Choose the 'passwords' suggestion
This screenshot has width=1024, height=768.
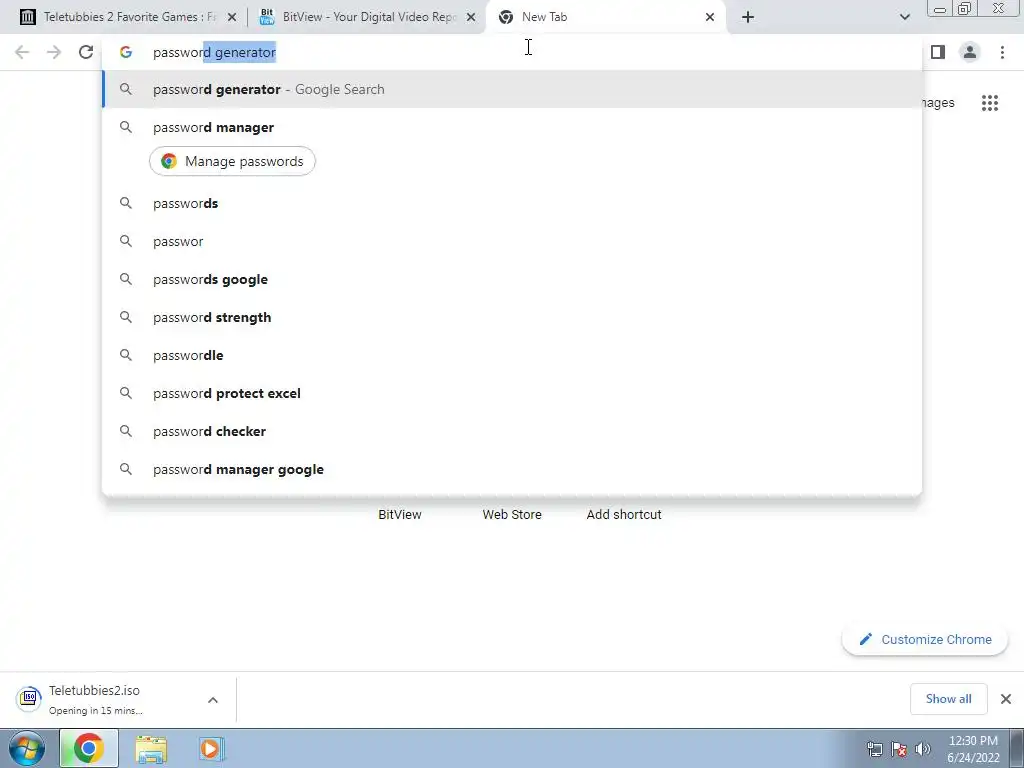pyautogui.click(x=513, y=203)
